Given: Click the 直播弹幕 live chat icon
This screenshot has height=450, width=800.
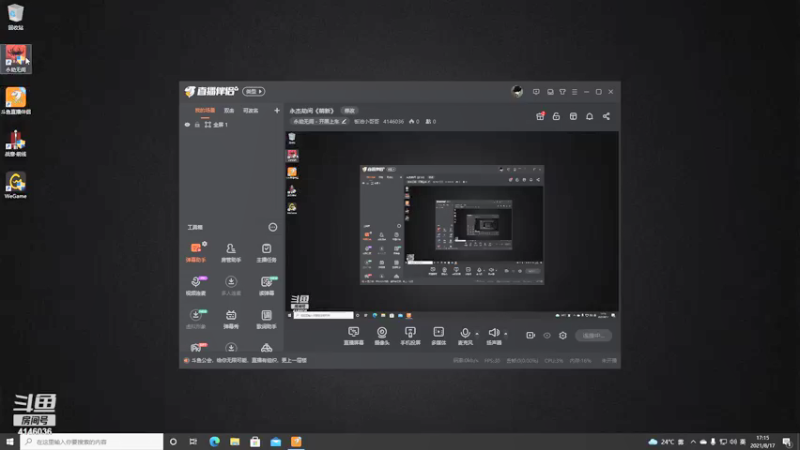Looking at the screenshot, I should click(x=354, y=336).
